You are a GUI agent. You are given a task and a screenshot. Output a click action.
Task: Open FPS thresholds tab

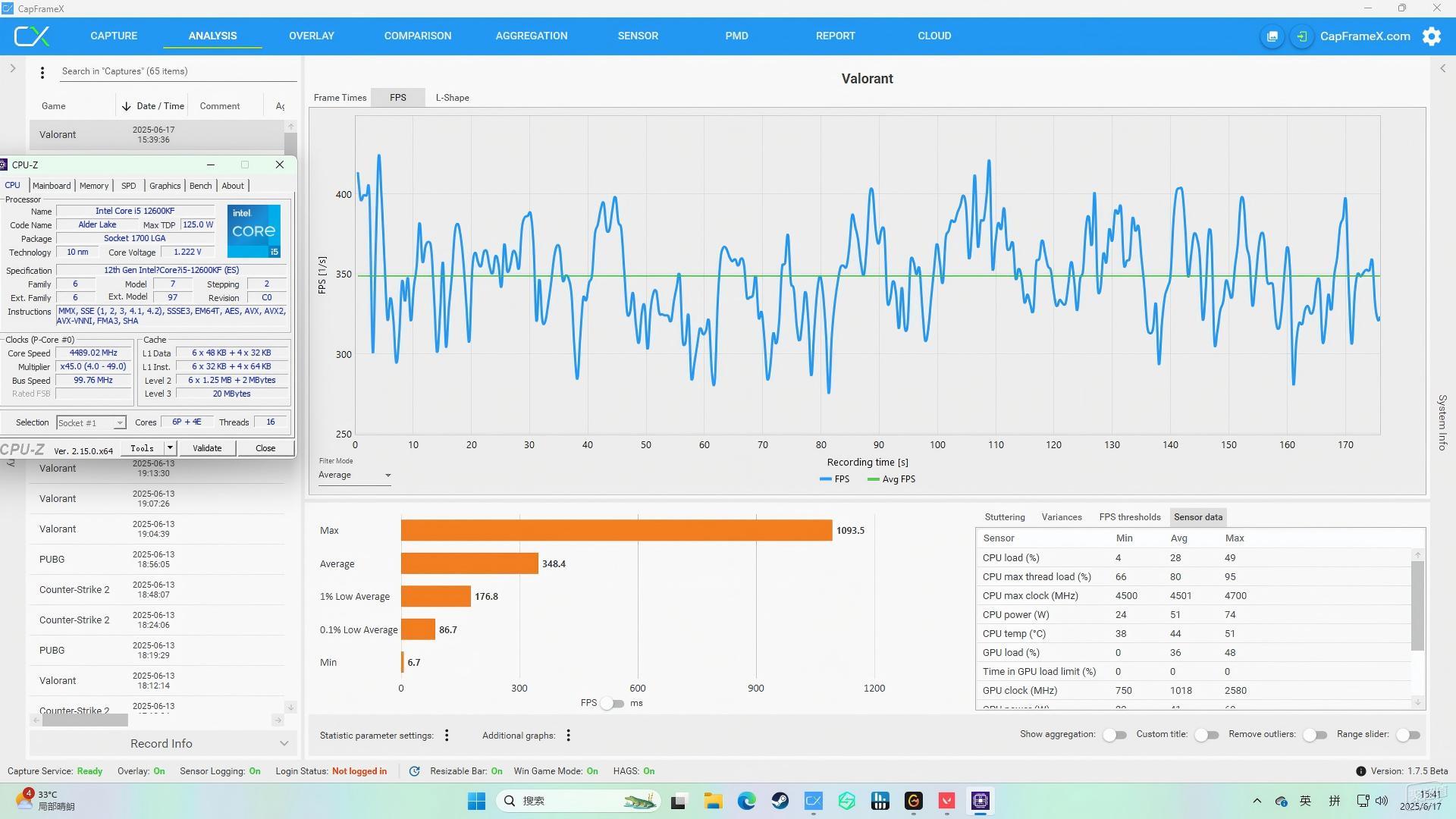click(1130, 517)
